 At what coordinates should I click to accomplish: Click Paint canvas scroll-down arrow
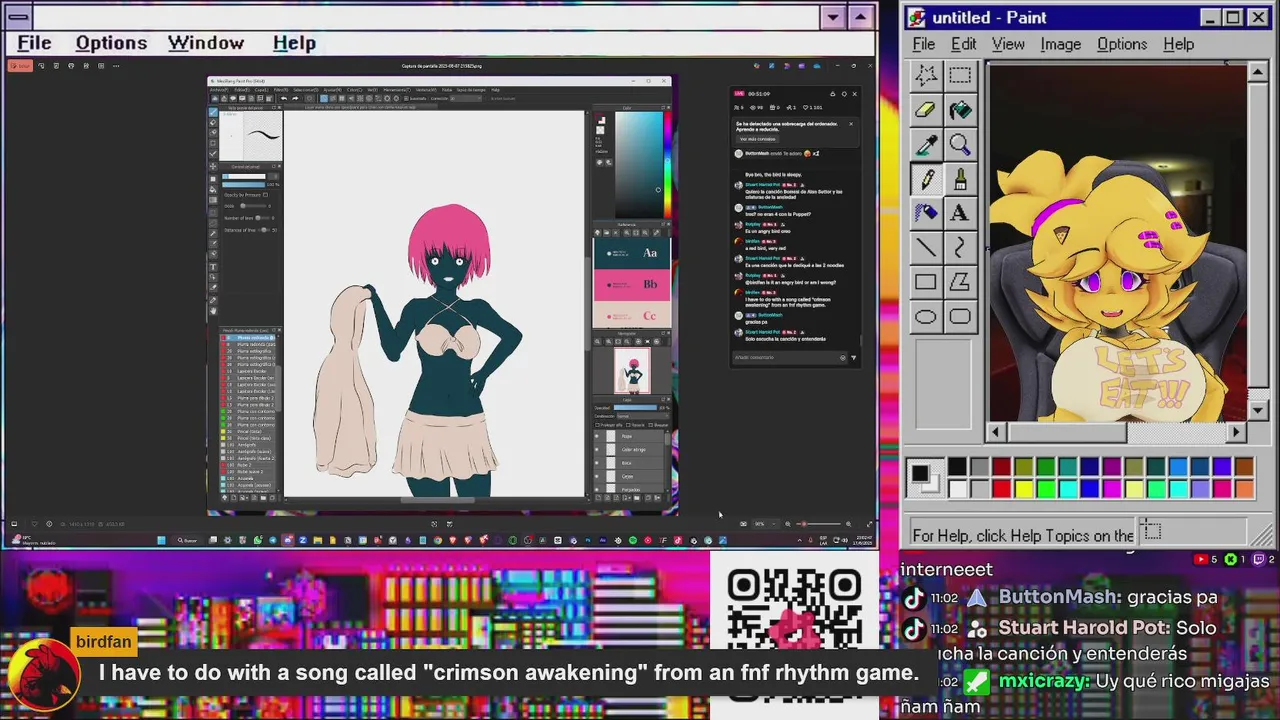pos(1259,411)
